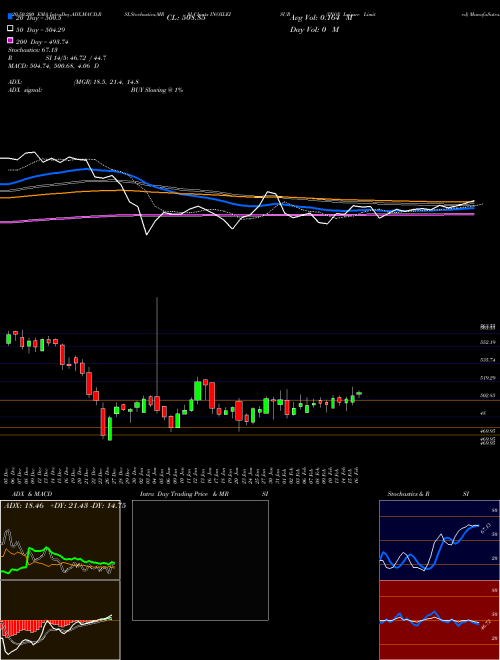The height and width of the screenshot is (660, 500).
Task: Click the tall-wick candlestick in early January
Action: [x=157, y=403]
